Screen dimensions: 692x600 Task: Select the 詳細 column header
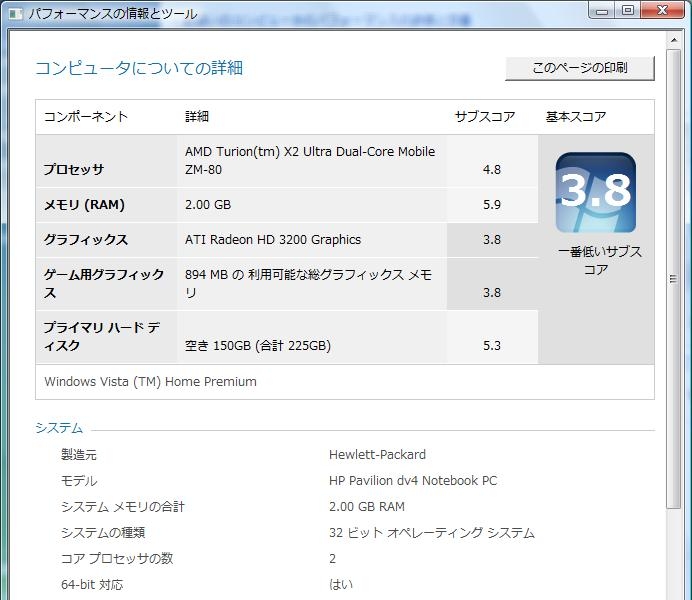tap(197, 117)
